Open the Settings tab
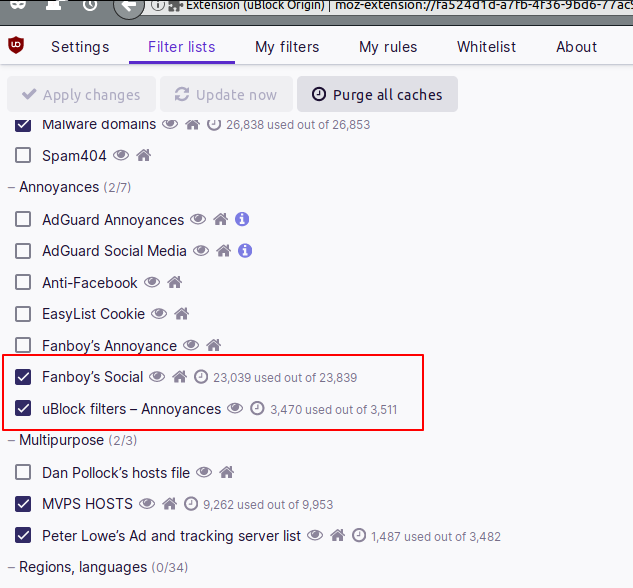The width and height of the screenshot is (633, 588). point(80,47)
